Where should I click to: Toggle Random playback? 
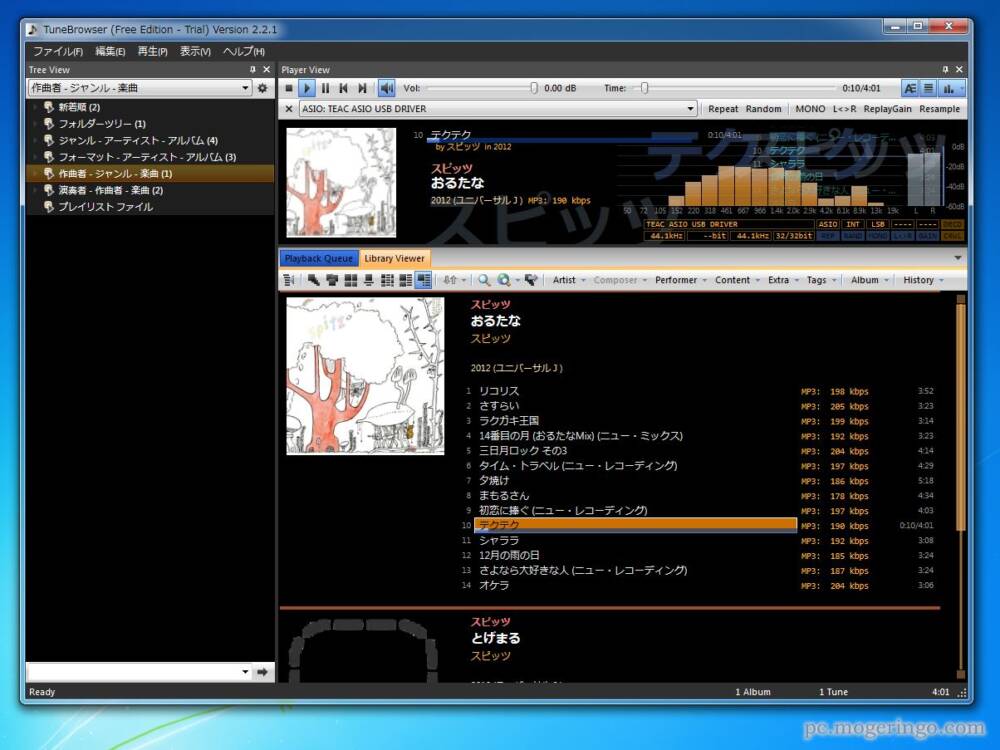pos(763,109)
